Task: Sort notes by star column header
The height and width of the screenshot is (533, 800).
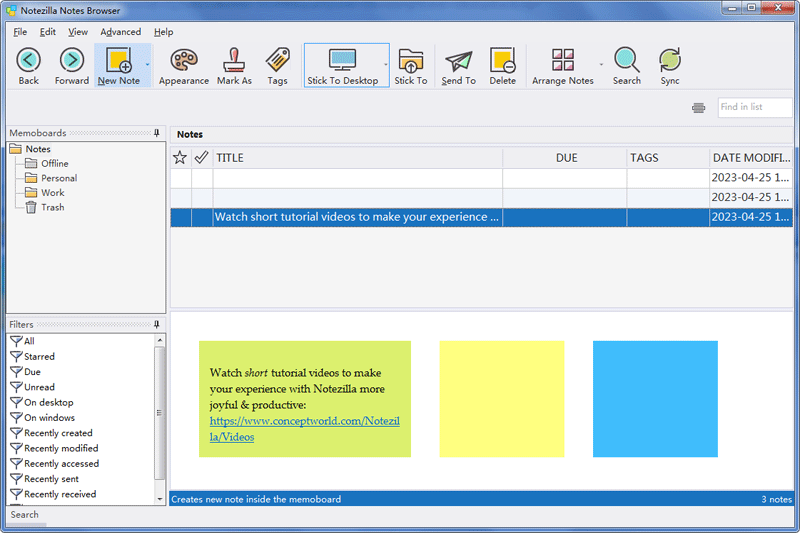Action: tap(180, 158)
